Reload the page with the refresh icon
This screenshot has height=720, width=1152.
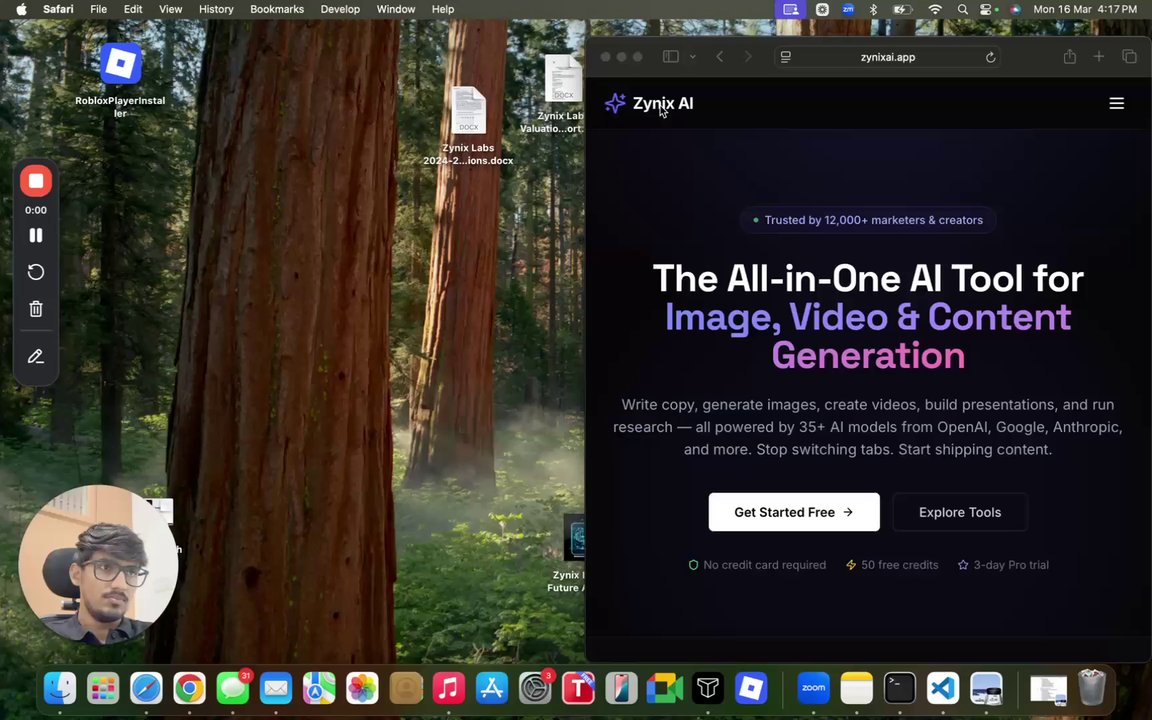[990, 57]
